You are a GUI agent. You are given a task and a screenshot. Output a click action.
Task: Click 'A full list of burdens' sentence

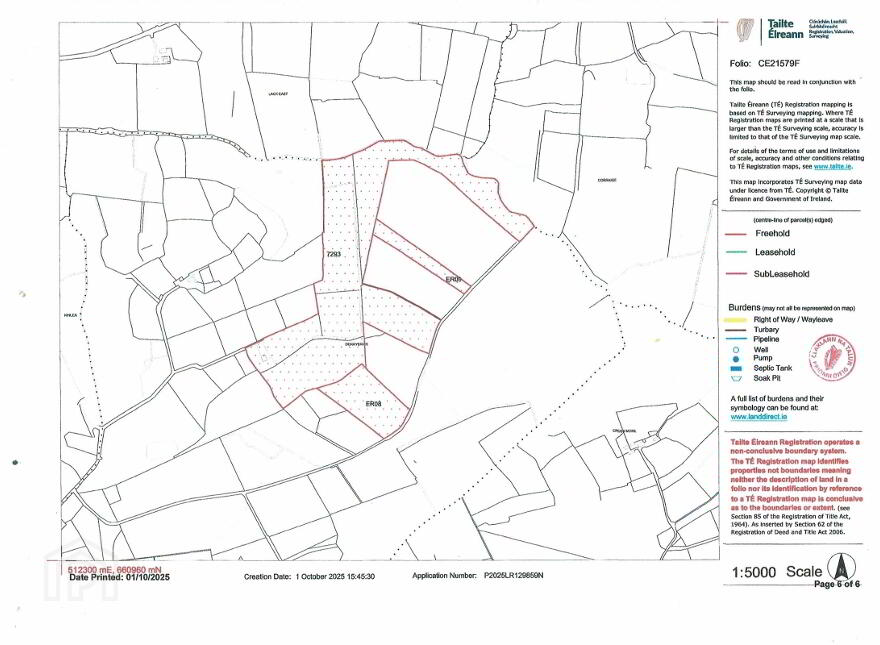tap(777, 403)
